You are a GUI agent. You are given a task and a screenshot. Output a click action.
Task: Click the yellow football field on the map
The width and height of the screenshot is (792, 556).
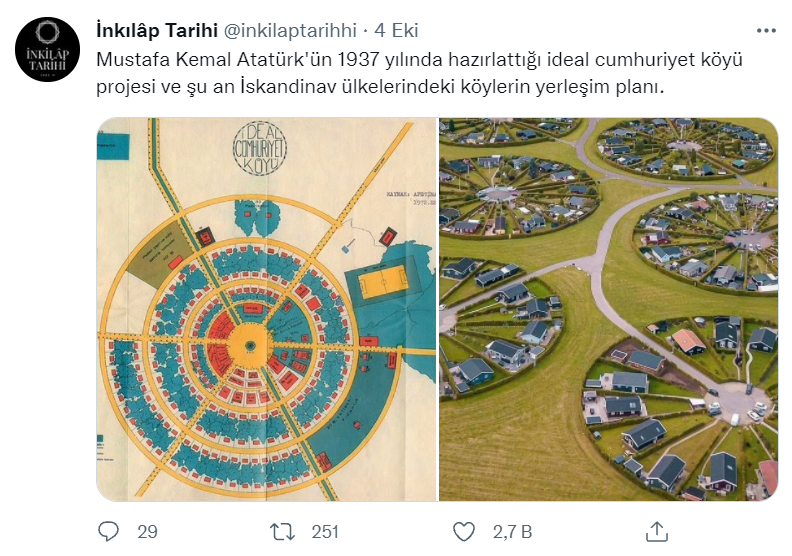click(x=383, y=281)
